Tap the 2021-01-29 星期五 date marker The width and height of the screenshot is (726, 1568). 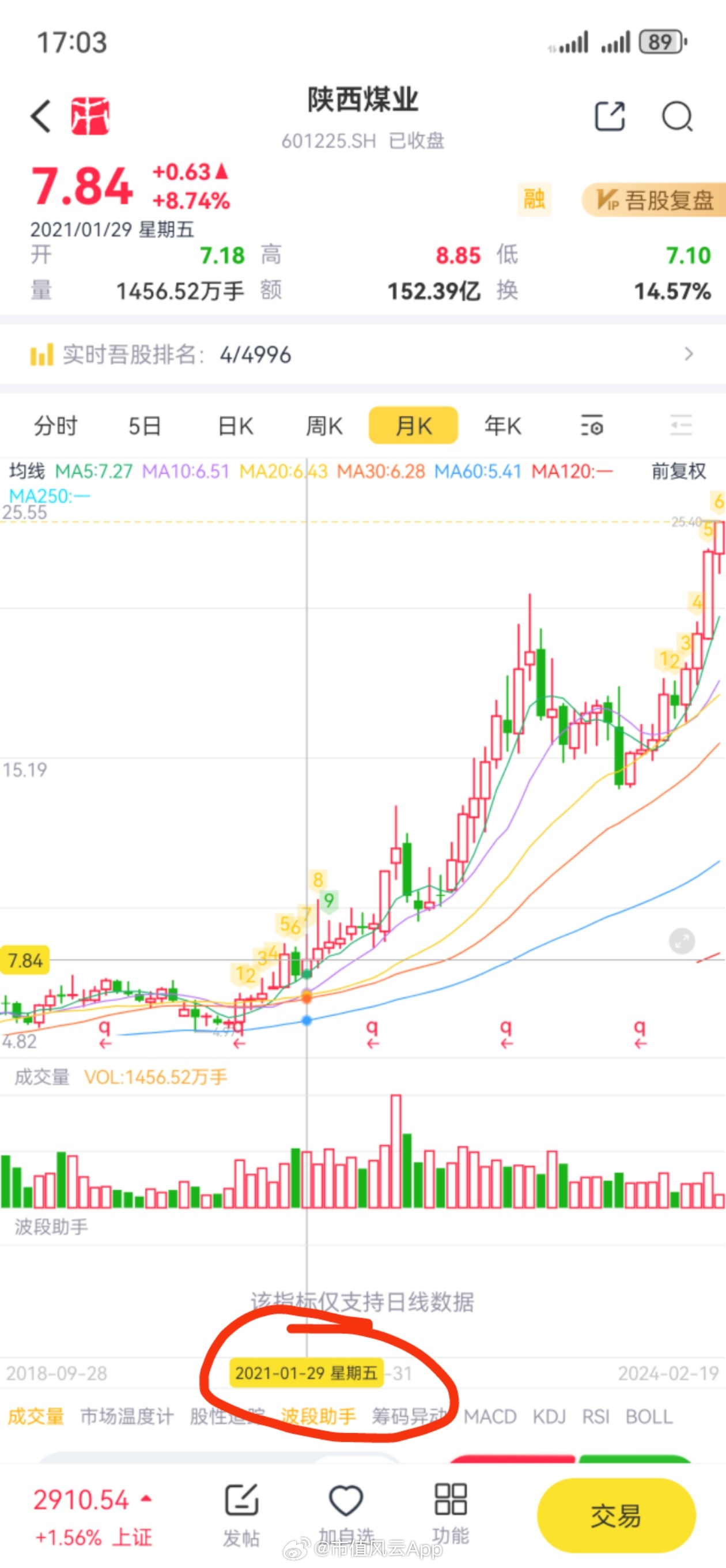click(x=306, y=1374)
